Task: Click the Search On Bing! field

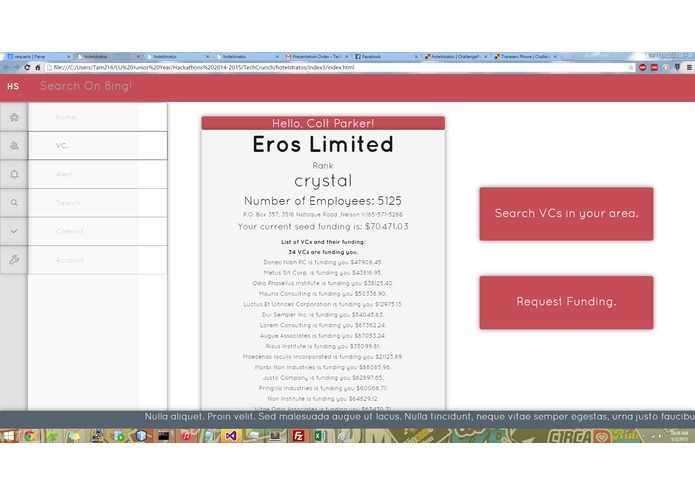Action: 86,86
